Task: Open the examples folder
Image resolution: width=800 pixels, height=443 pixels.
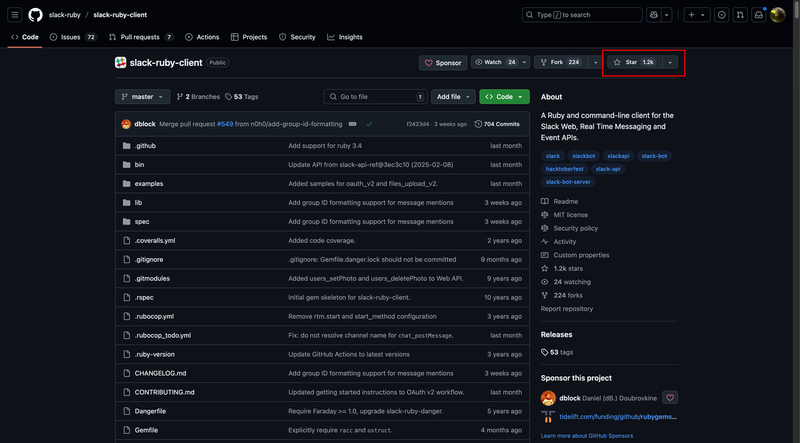Action: coord(149,183)
